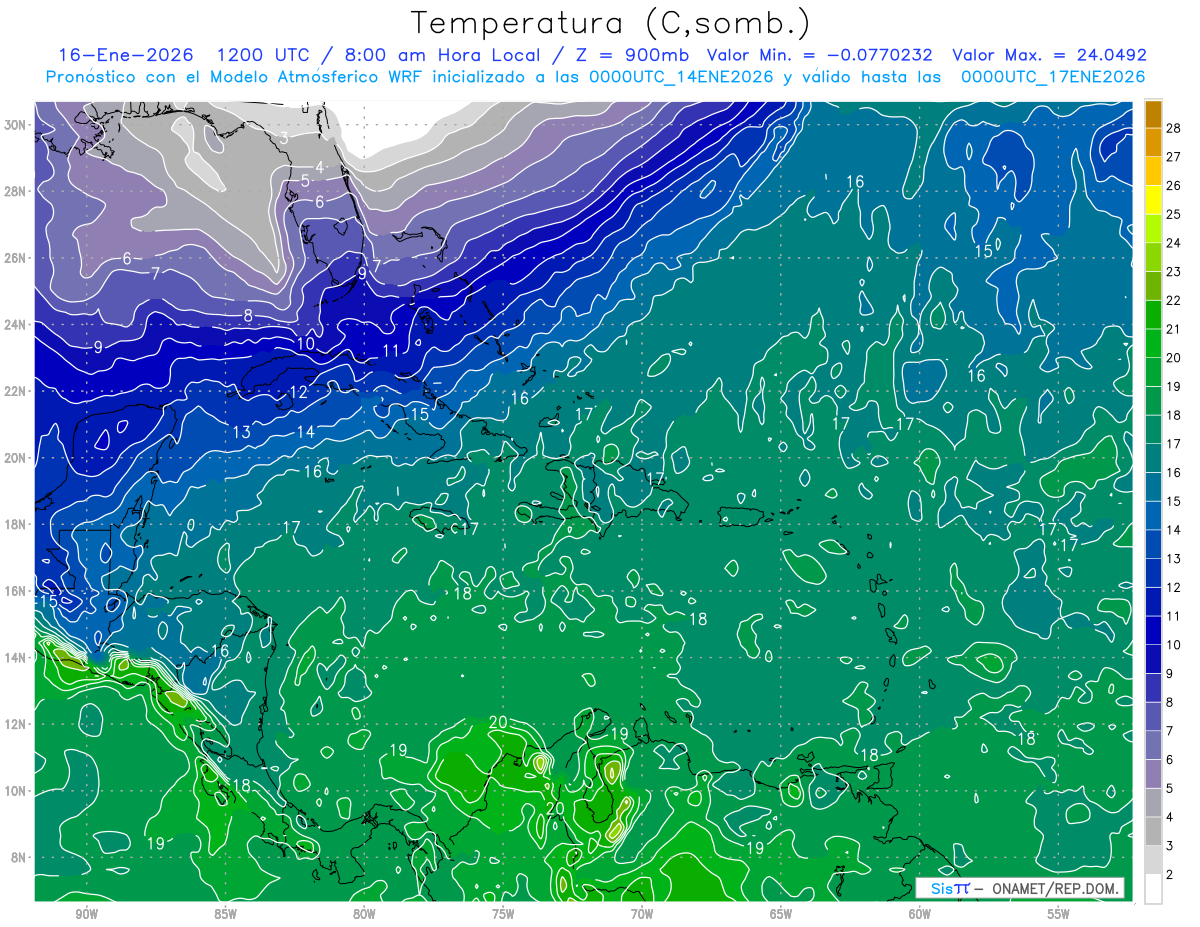Click dark blue legend band between 10 and 11

(x=1153, y=630)
